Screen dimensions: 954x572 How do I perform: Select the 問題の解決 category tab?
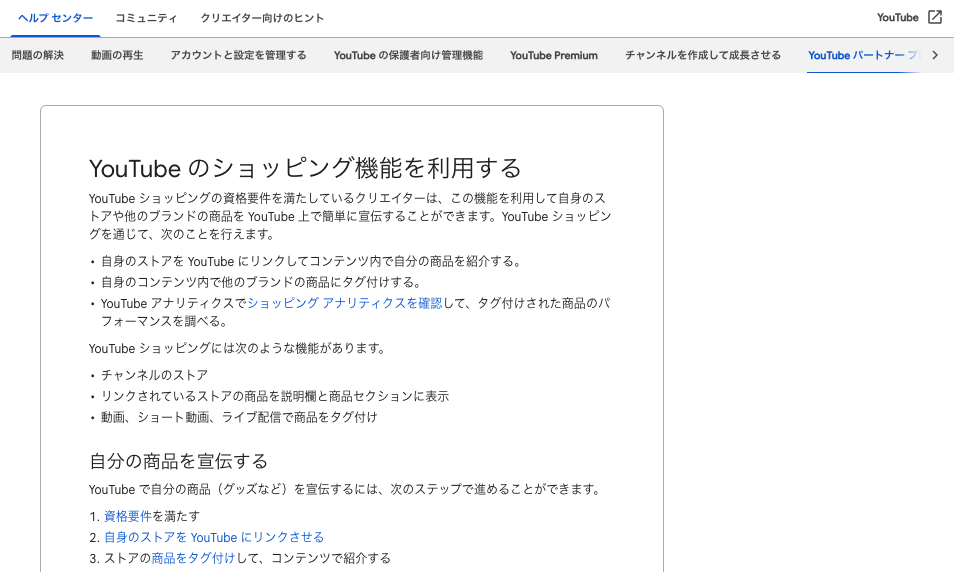tap(38, 55)
